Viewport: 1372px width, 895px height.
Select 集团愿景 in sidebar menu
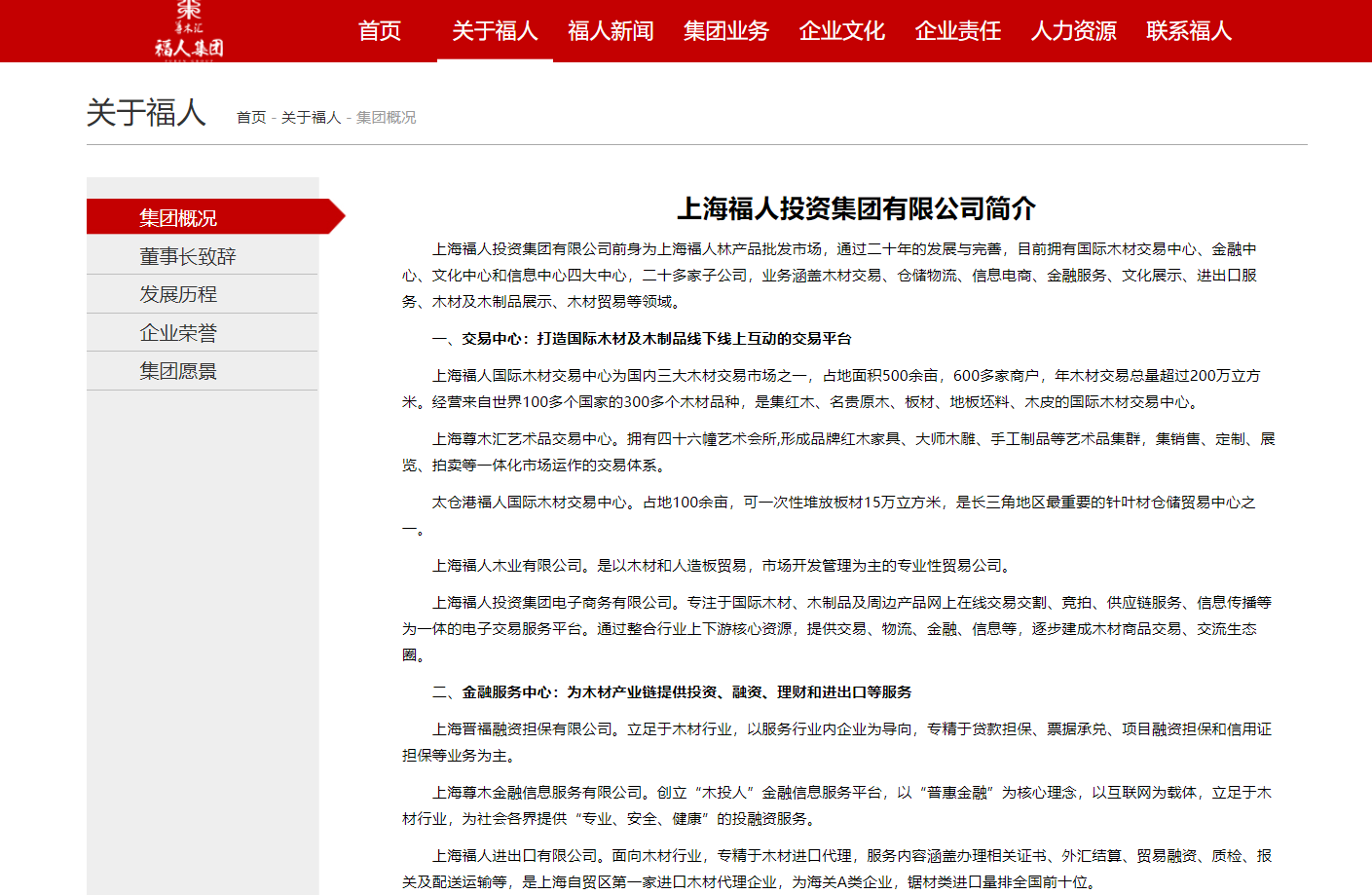pos(178,371)
